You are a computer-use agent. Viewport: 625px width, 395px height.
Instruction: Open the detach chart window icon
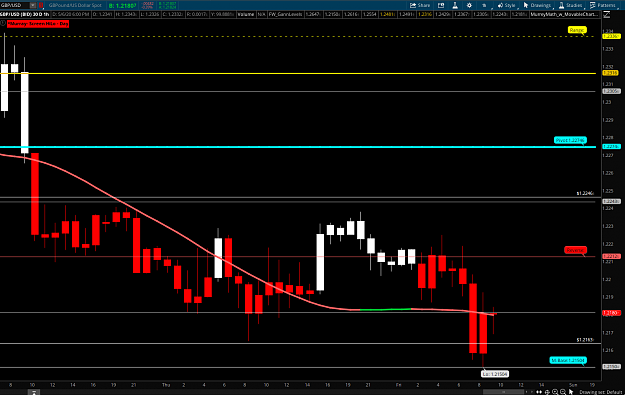pyautogui.click(x=441, y=5)
